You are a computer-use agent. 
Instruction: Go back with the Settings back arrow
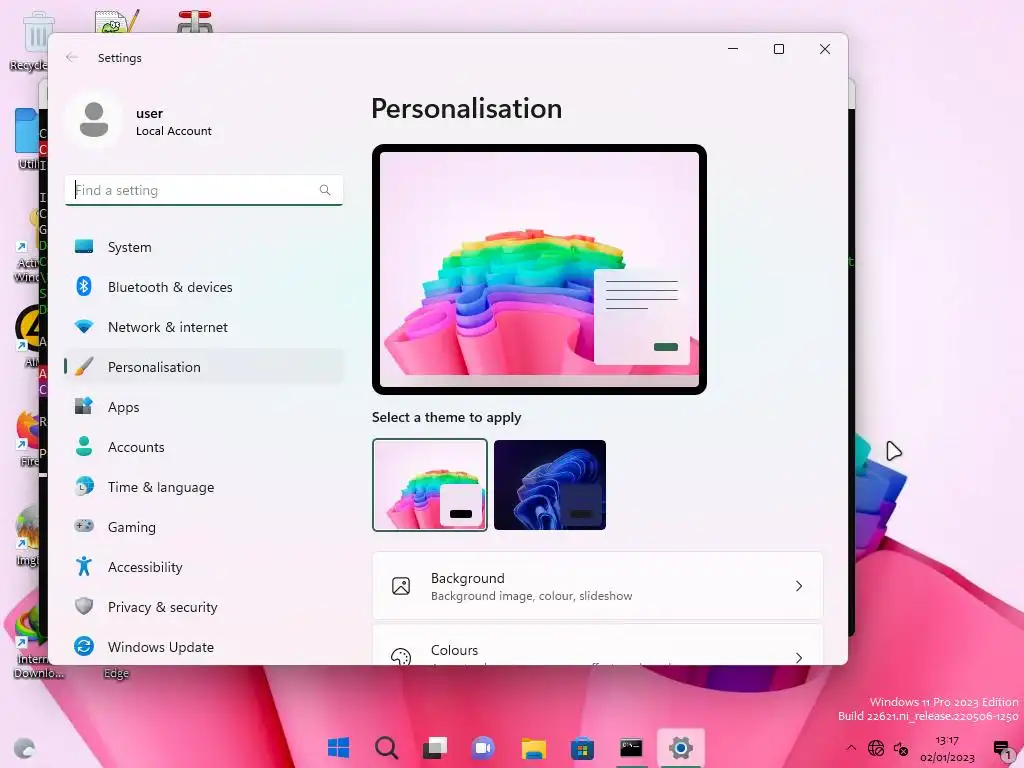72,57
